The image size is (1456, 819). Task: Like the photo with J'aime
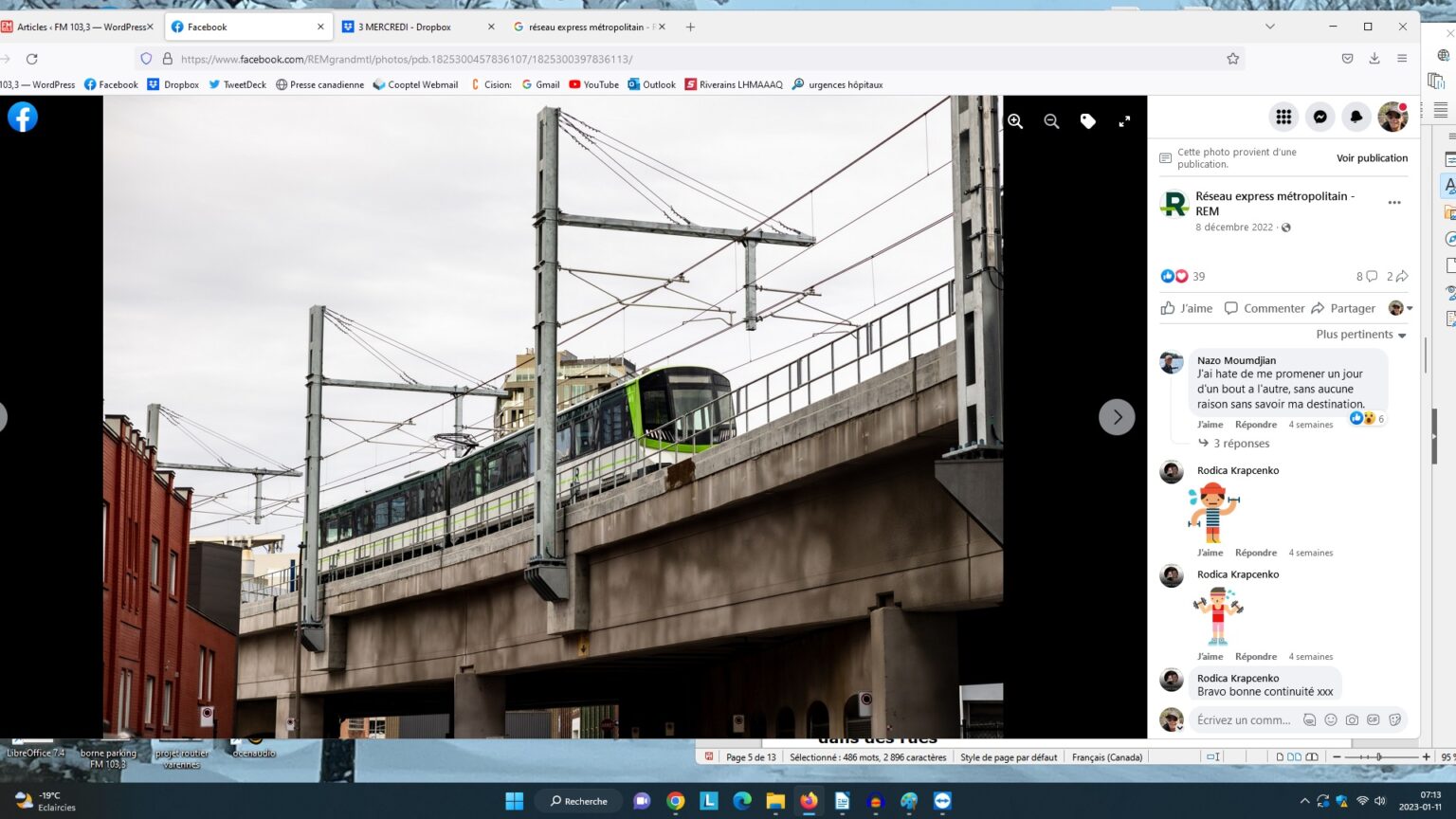click(1187, 308)
